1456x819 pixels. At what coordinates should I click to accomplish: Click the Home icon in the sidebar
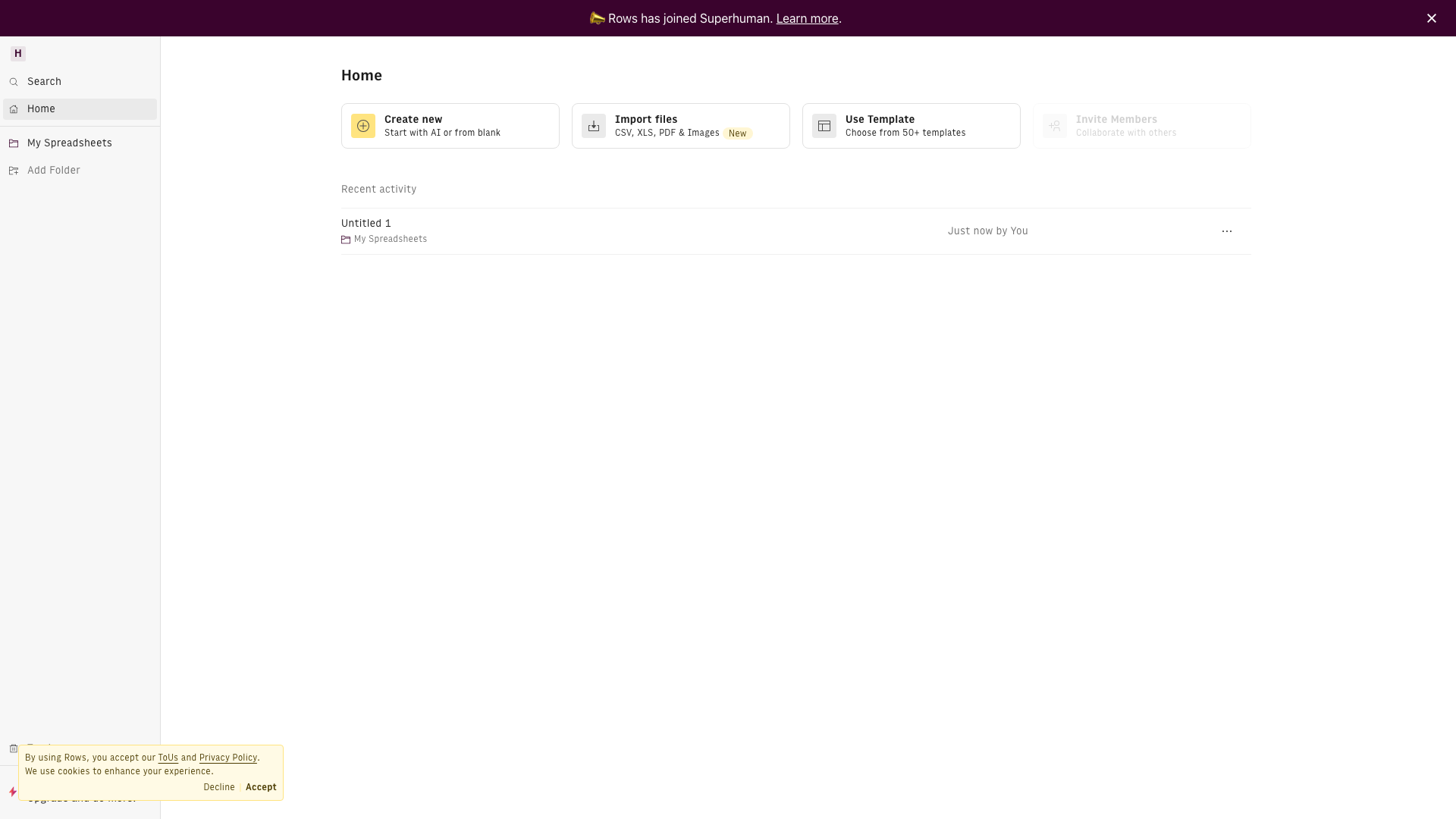[14, 108]
